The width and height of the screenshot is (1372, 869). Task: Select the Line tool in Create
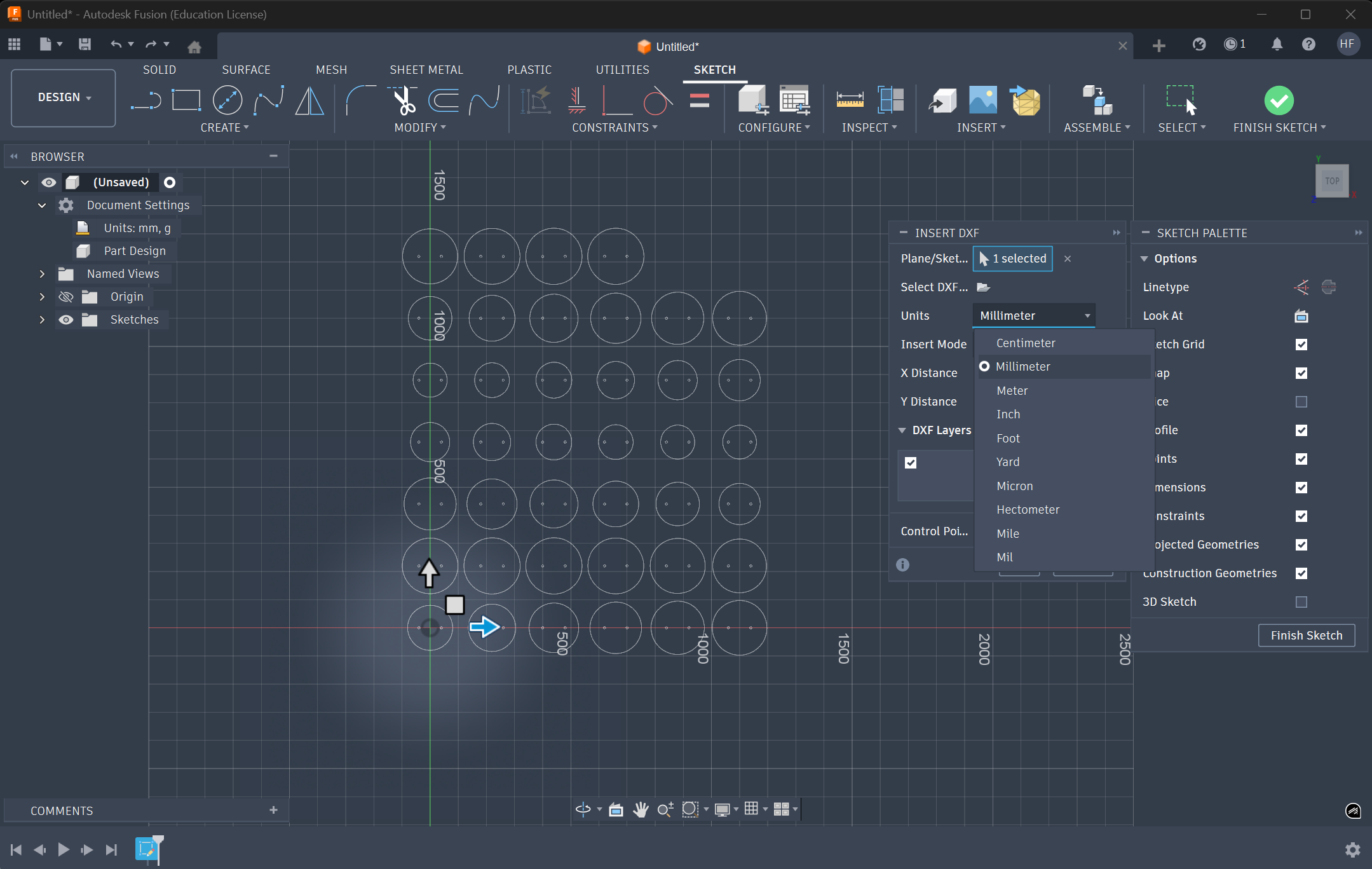147,100
